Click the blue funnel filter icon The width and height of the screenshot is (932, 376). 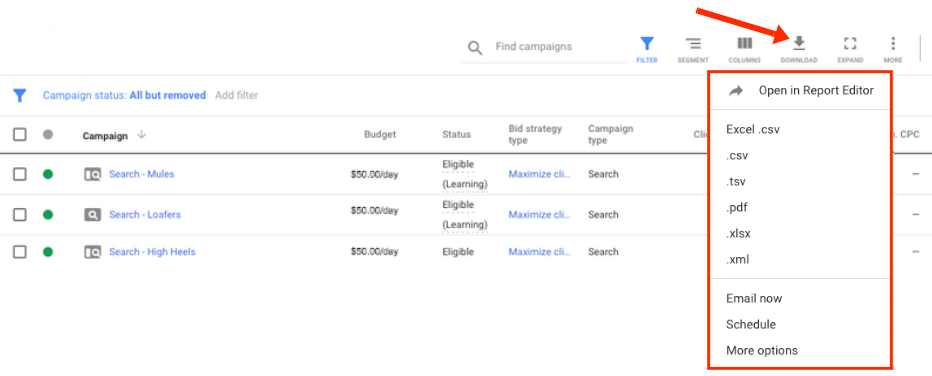[20, 95]
